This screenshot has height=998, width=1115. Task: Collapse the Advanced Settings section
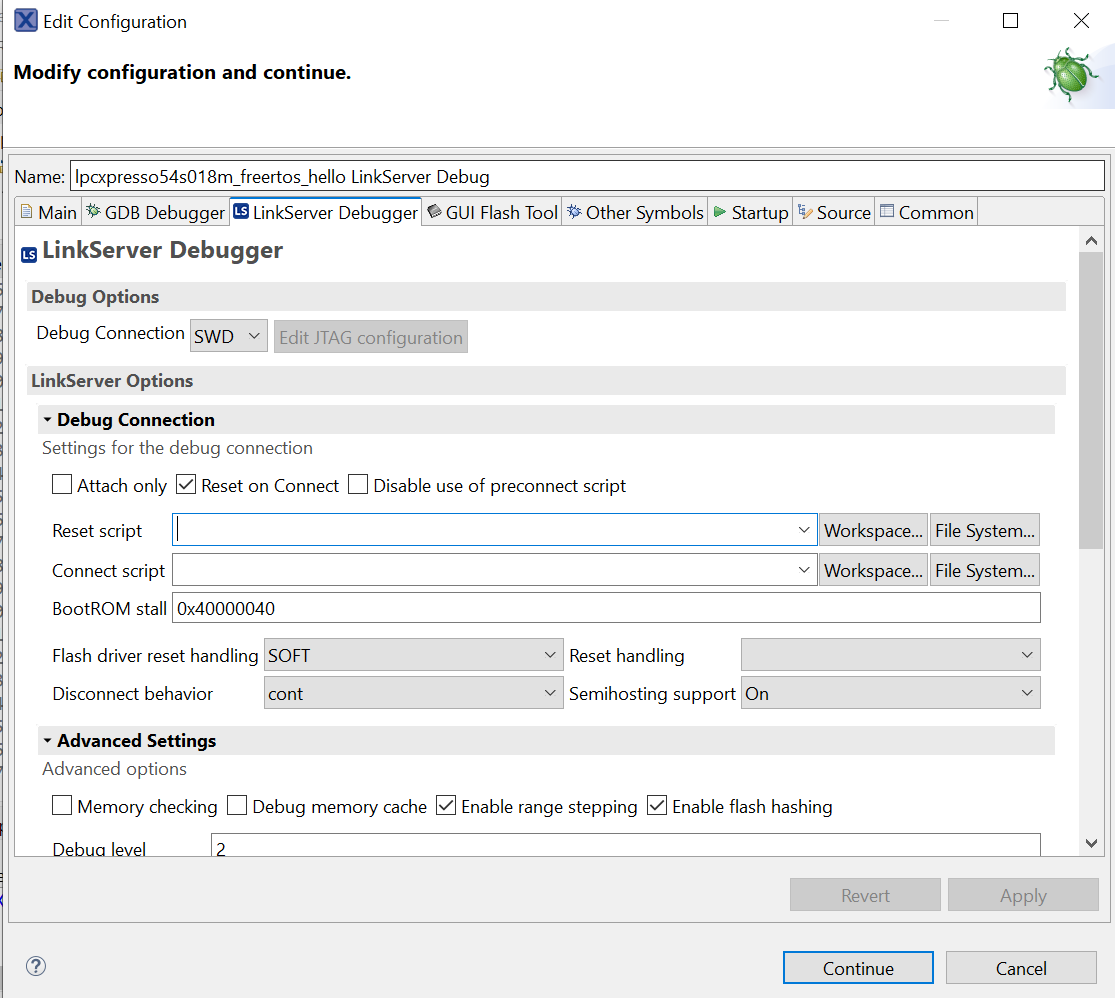click(x=47, y=741)
